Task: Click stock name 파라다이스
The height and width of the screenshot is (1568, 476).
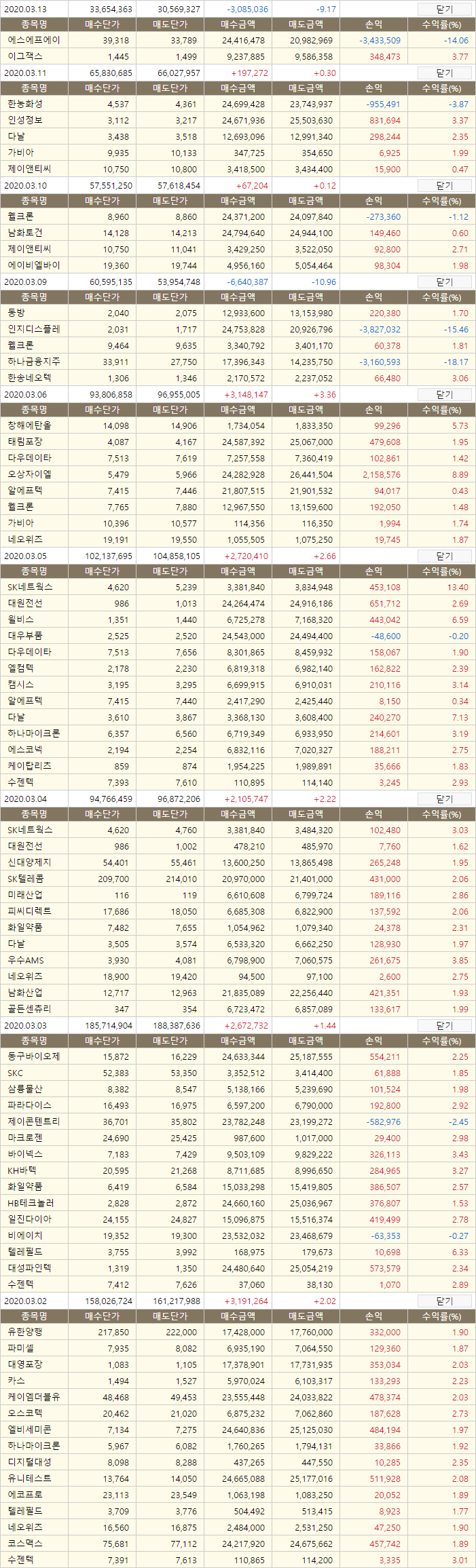Action: [29, 1105]
